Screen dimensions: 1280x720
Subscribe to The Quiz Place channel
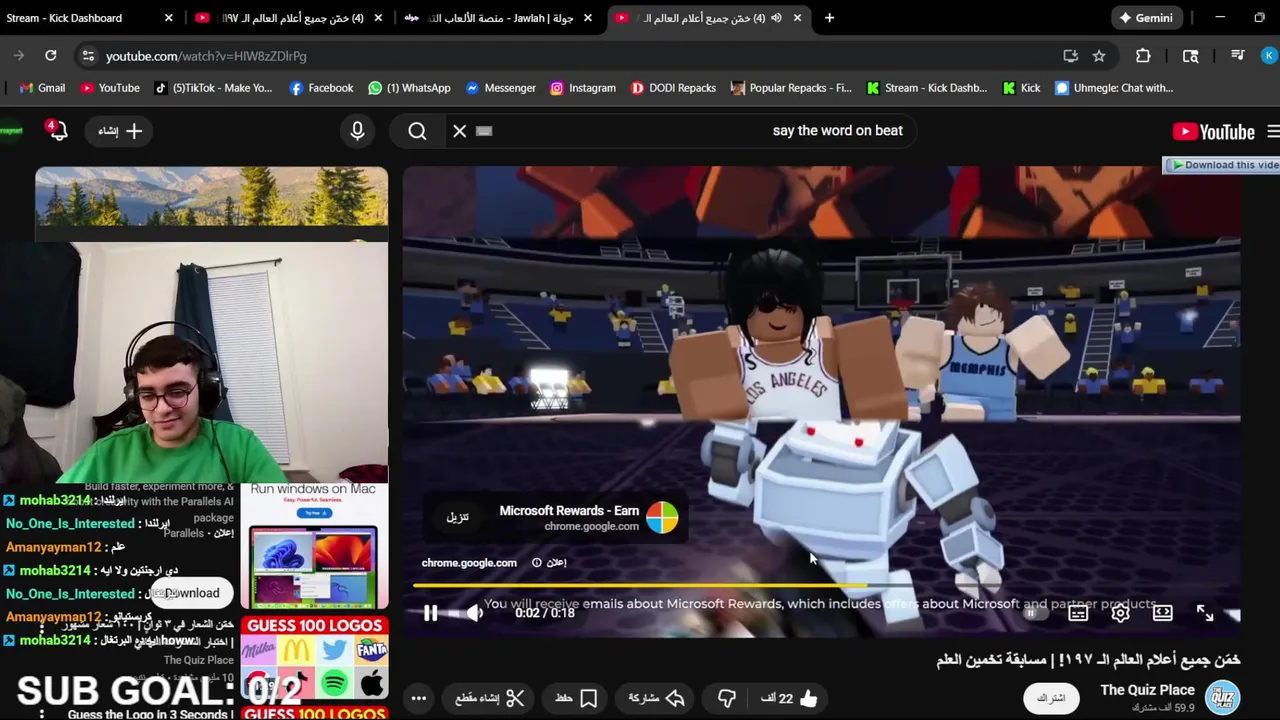point(1051,698)
